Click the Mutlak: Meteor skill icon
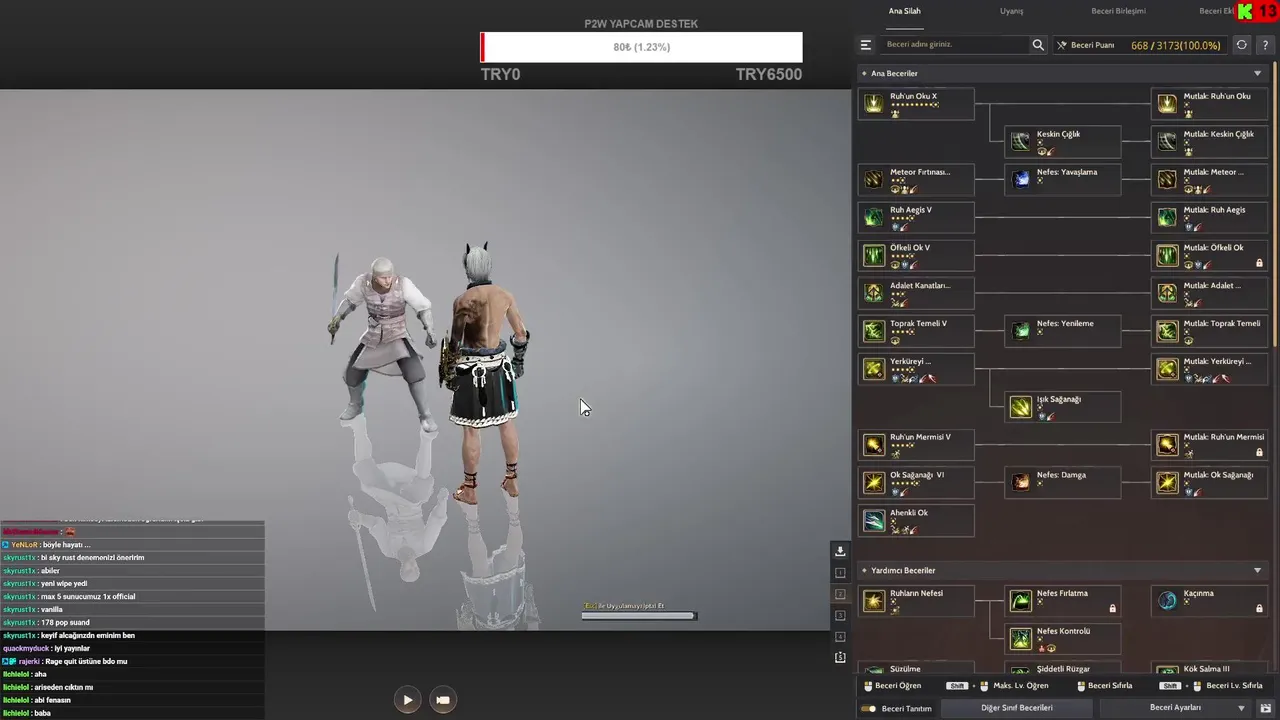The width and height of the screenshot is (1280, 720). click(1167, 180)
